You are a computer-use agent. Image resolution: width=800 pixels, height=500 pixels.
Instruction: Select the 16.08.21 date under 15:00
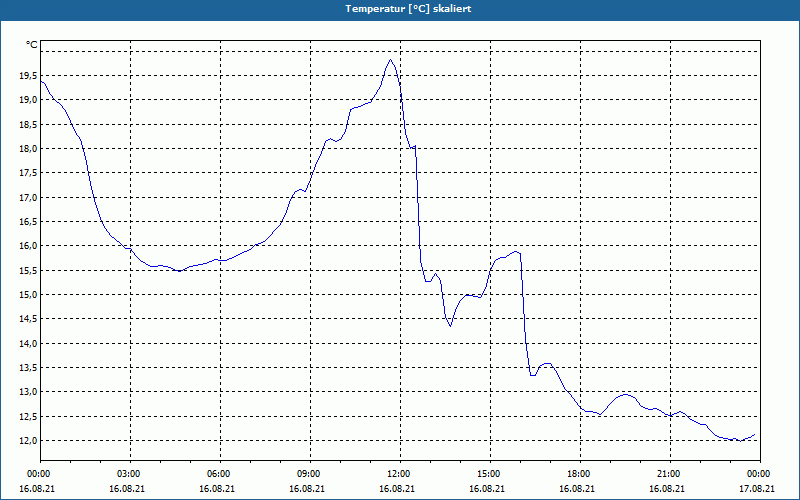(x=487, y=488)
